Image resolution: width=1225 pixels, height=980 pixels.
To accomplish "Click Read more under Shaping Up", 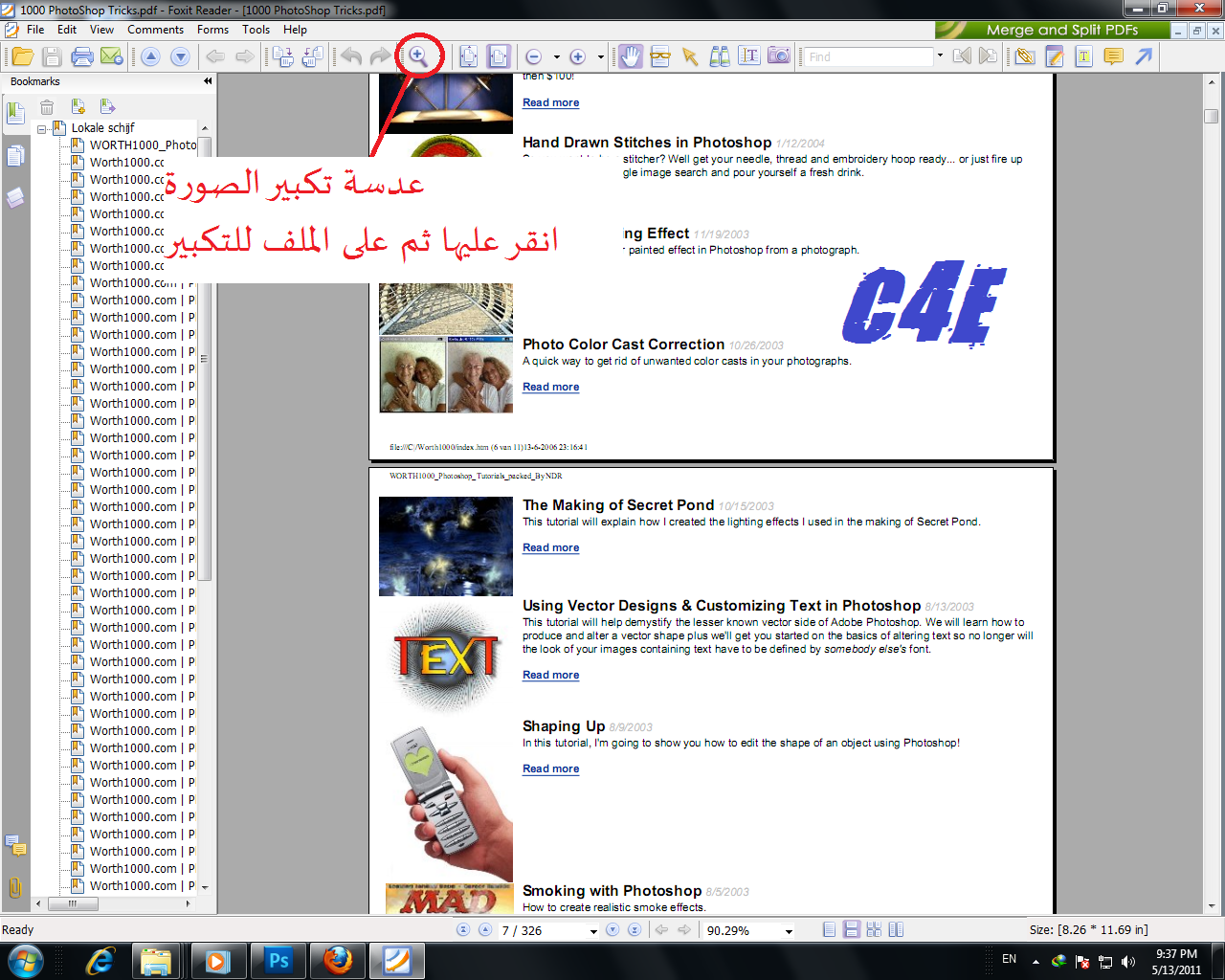I will click(x=550, y=769).
